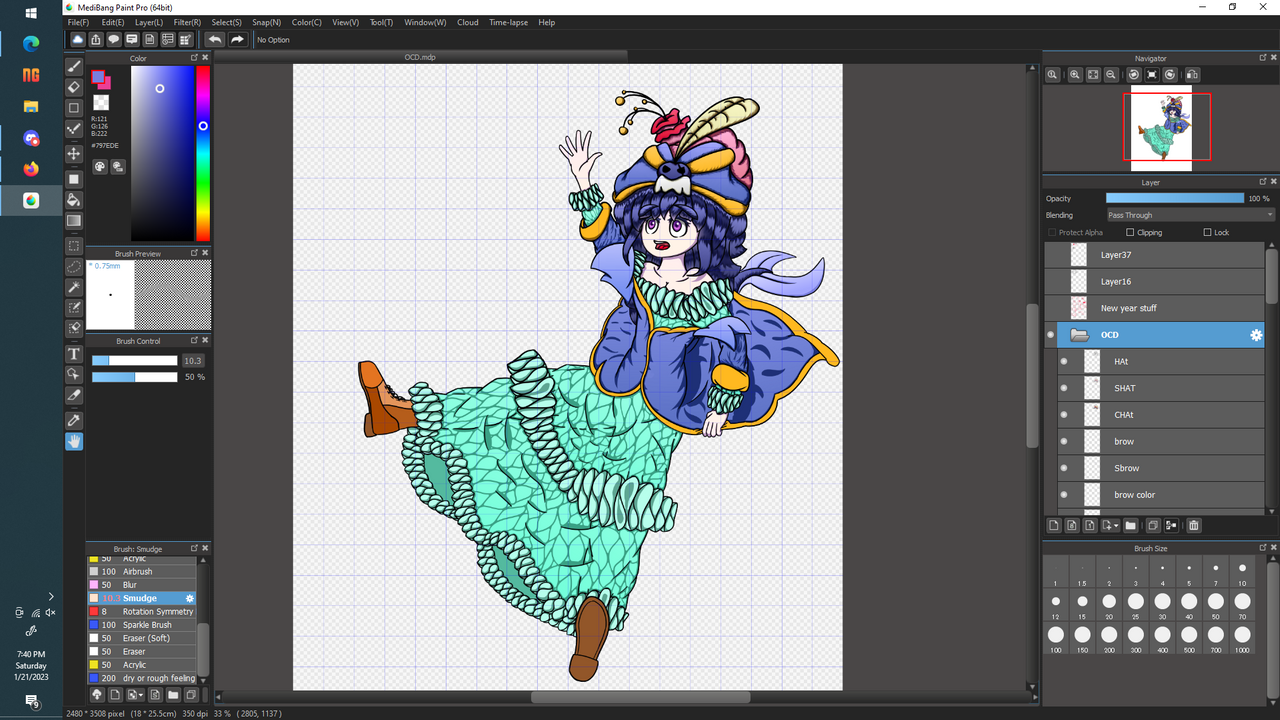
Task: Select the Eraser tool in the left toolbar
Action: [x=74, y=87]
